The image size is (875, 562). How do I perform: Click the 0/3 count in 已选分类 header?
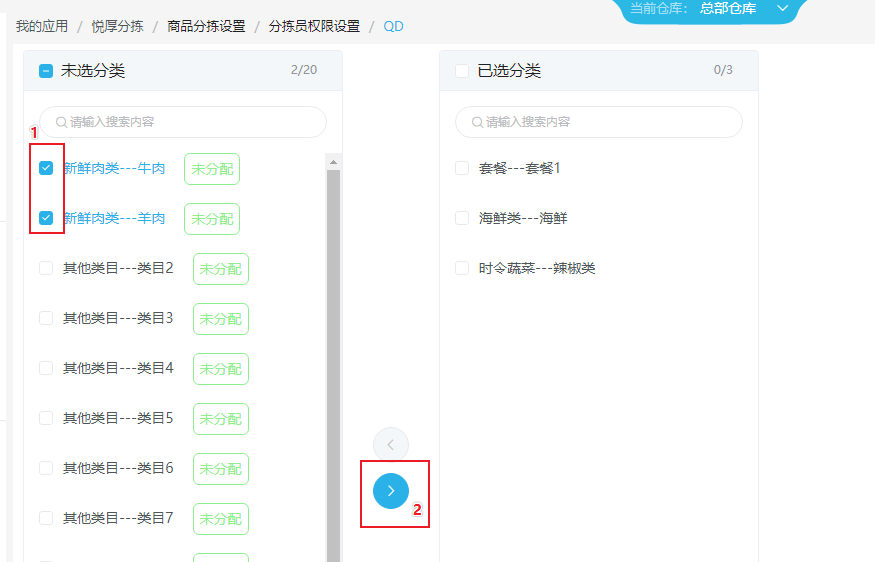[723, 70]
